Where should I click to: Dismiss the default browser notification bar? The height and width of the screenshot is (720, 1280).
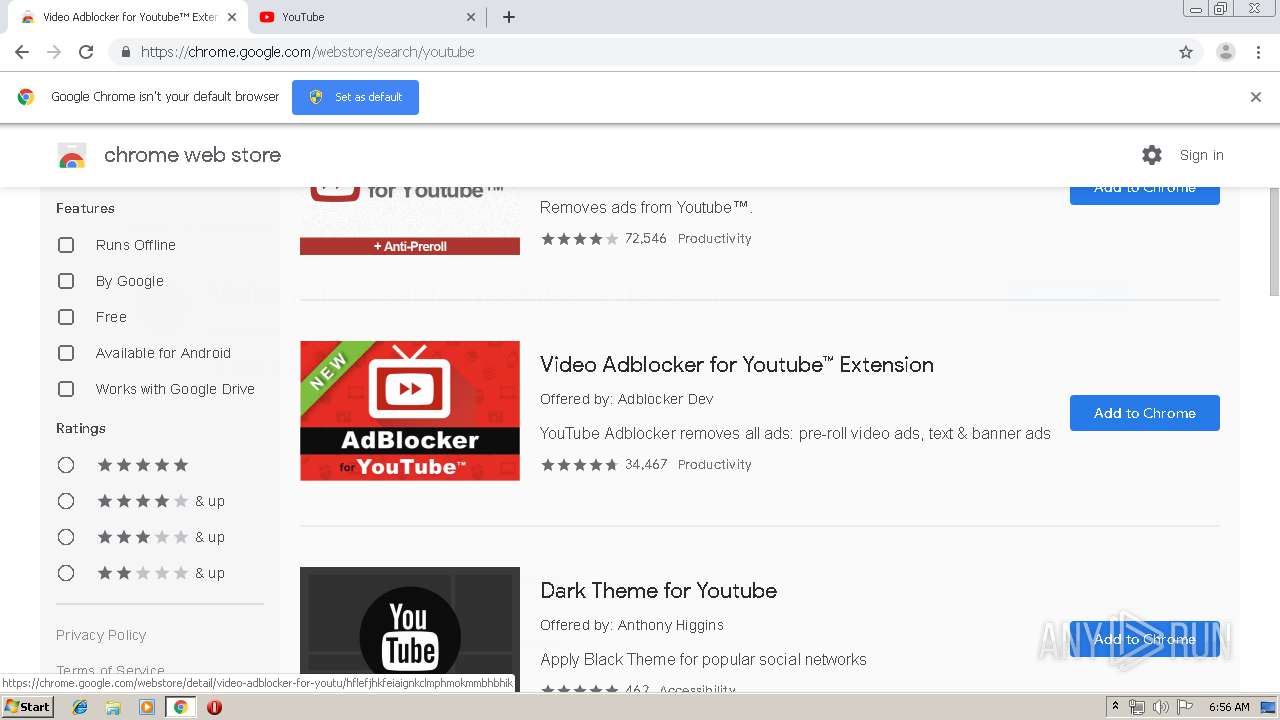tap(1256, 97)
